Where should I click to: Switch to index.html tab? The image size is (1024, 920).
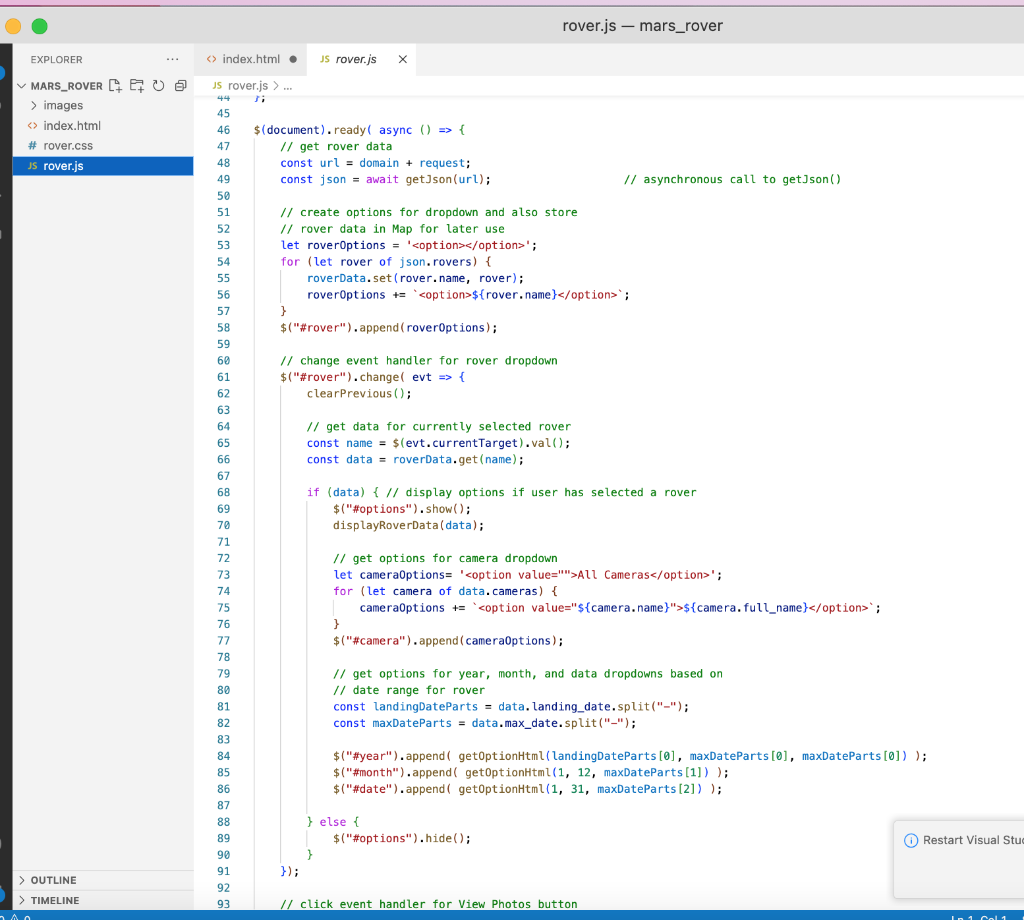pyautogui.click(x=251, y=59)
